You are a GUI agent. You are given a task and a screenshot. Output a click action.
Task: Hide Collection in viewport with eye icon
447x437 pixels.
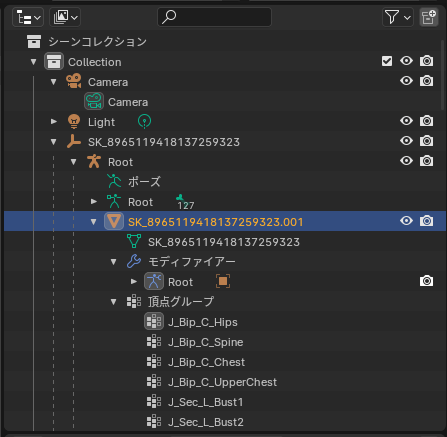[x=406, y=61]
